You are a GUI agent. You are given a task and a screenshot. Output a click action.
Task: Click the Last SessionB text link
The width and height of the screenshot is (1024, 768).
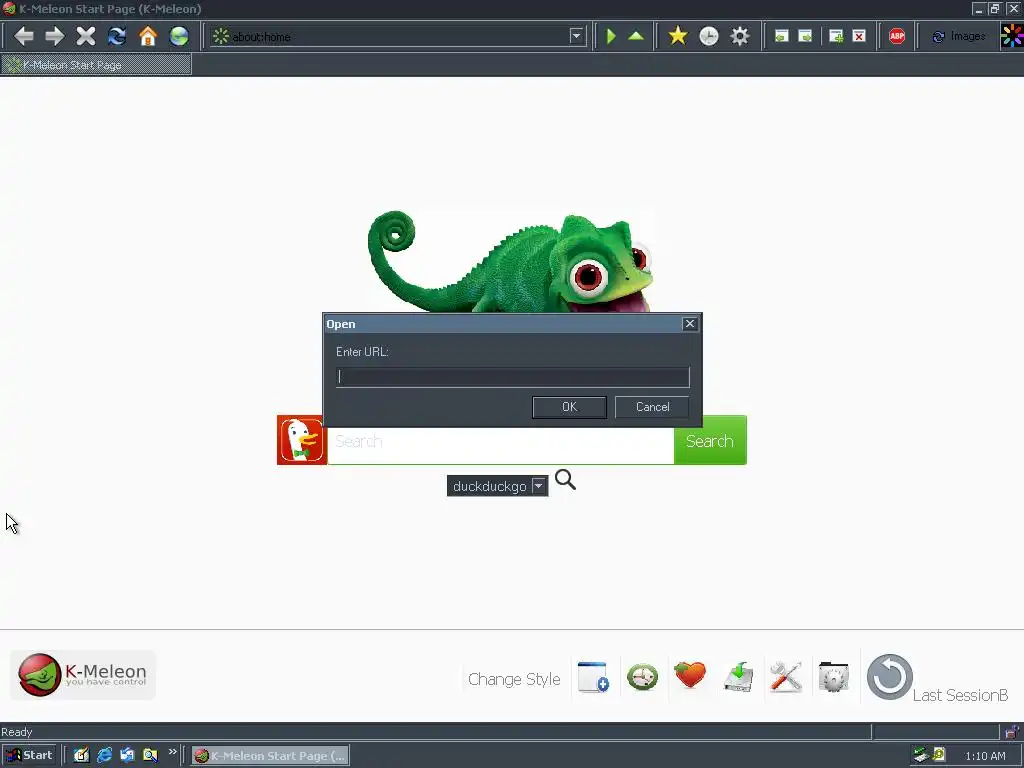tap(960, 696)
